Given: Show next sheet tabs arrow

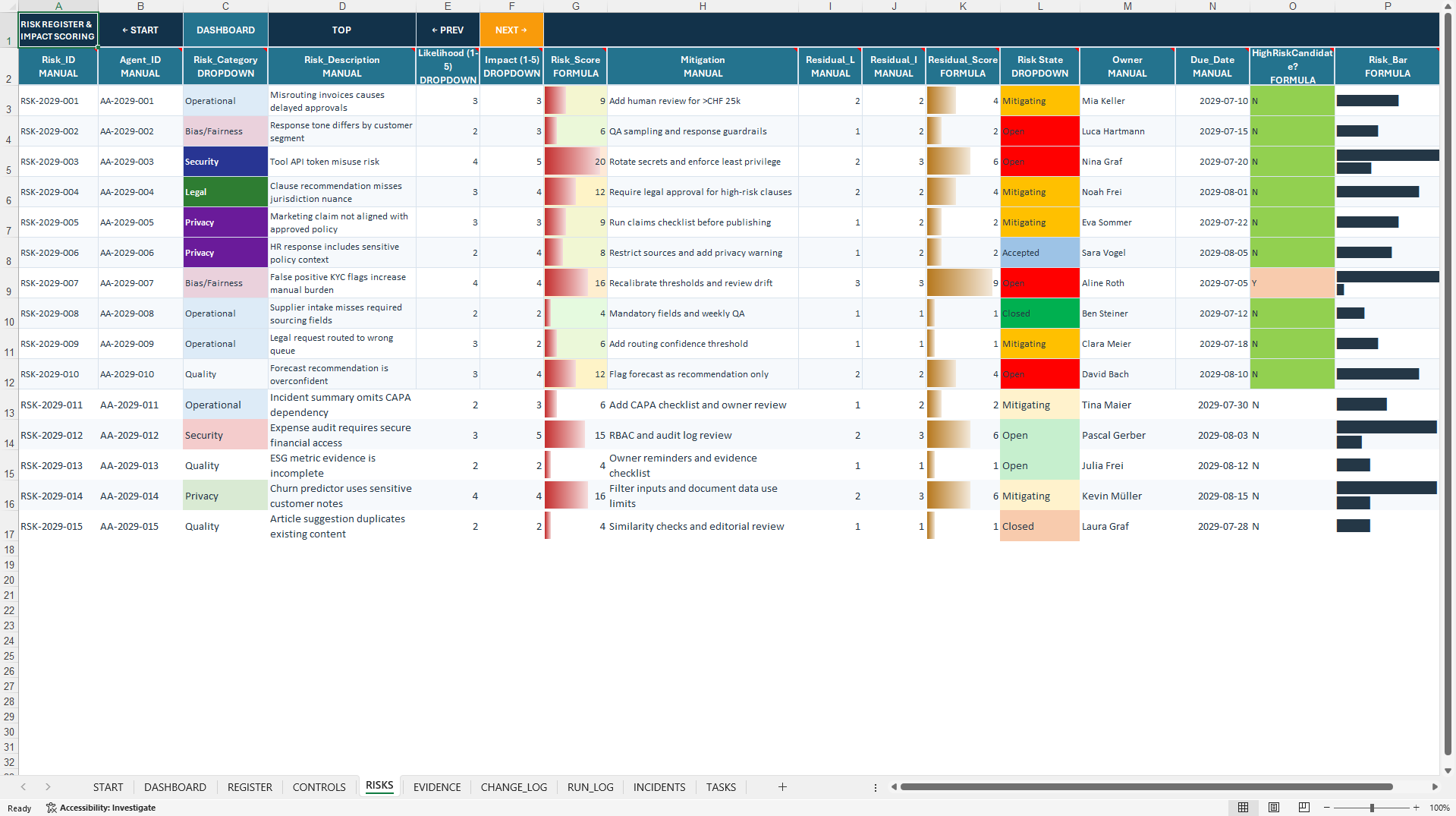Looking at the screenshot, I should [48, 787].
